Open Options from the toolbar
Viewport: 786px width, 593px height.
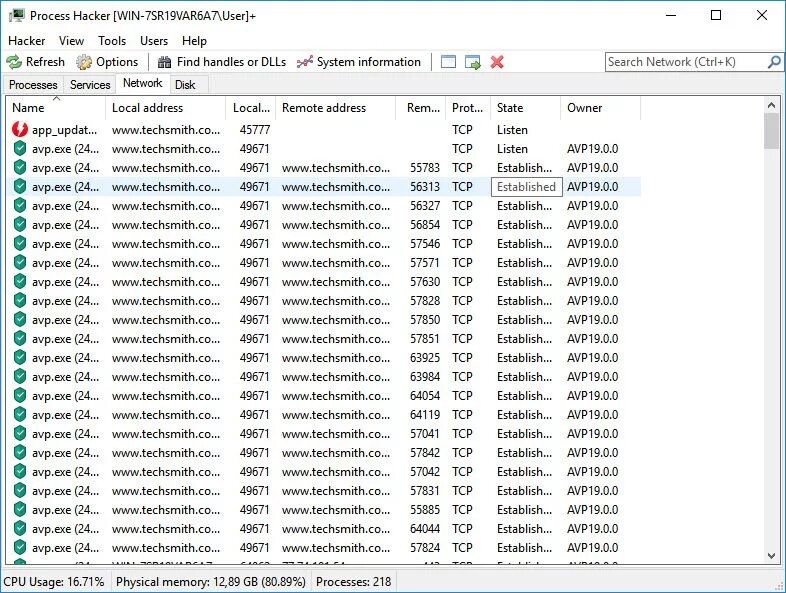click(x=107, y=62)
